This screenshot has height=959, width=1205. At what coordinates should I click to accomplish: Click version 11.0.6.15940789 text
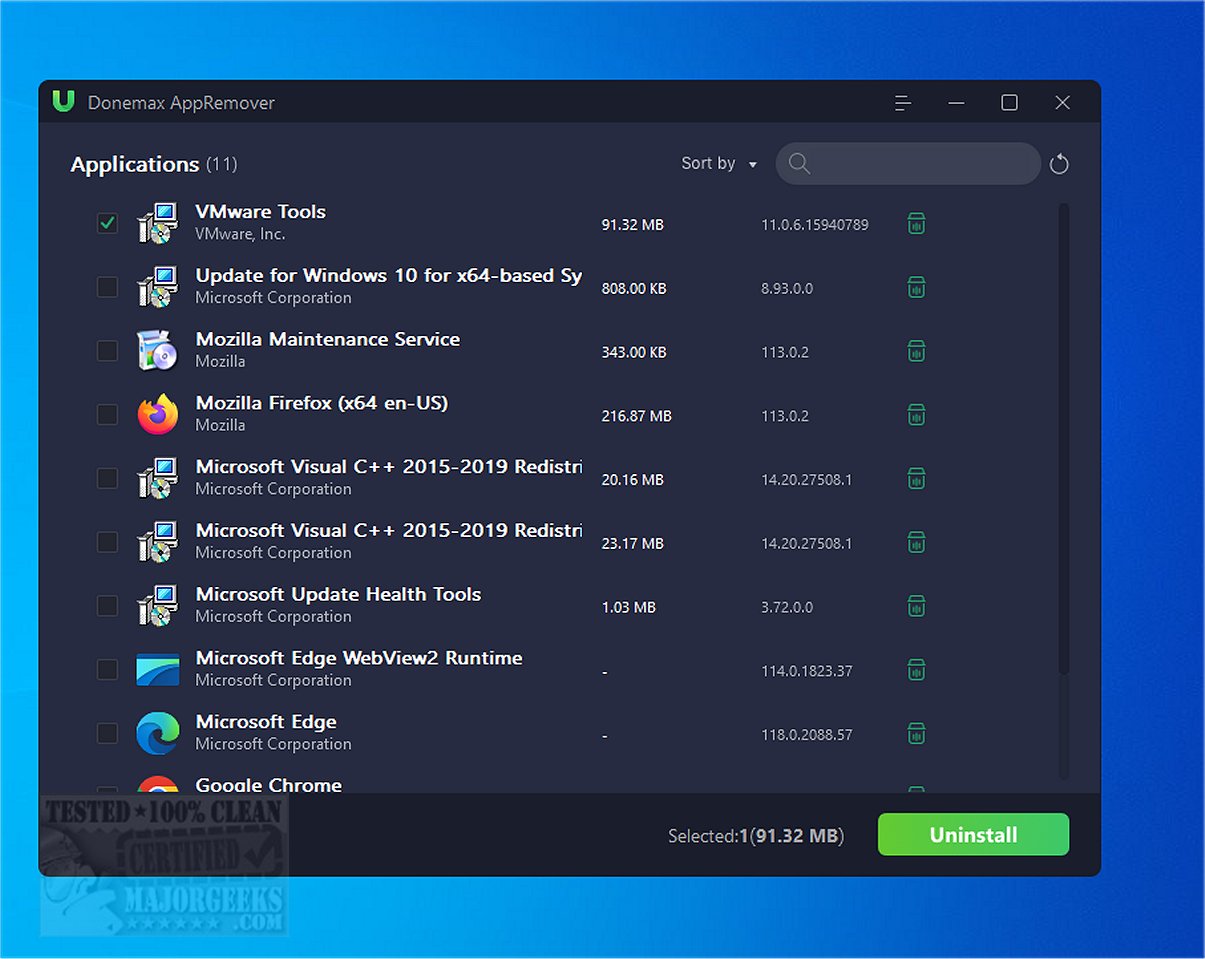tap(815, 225)
